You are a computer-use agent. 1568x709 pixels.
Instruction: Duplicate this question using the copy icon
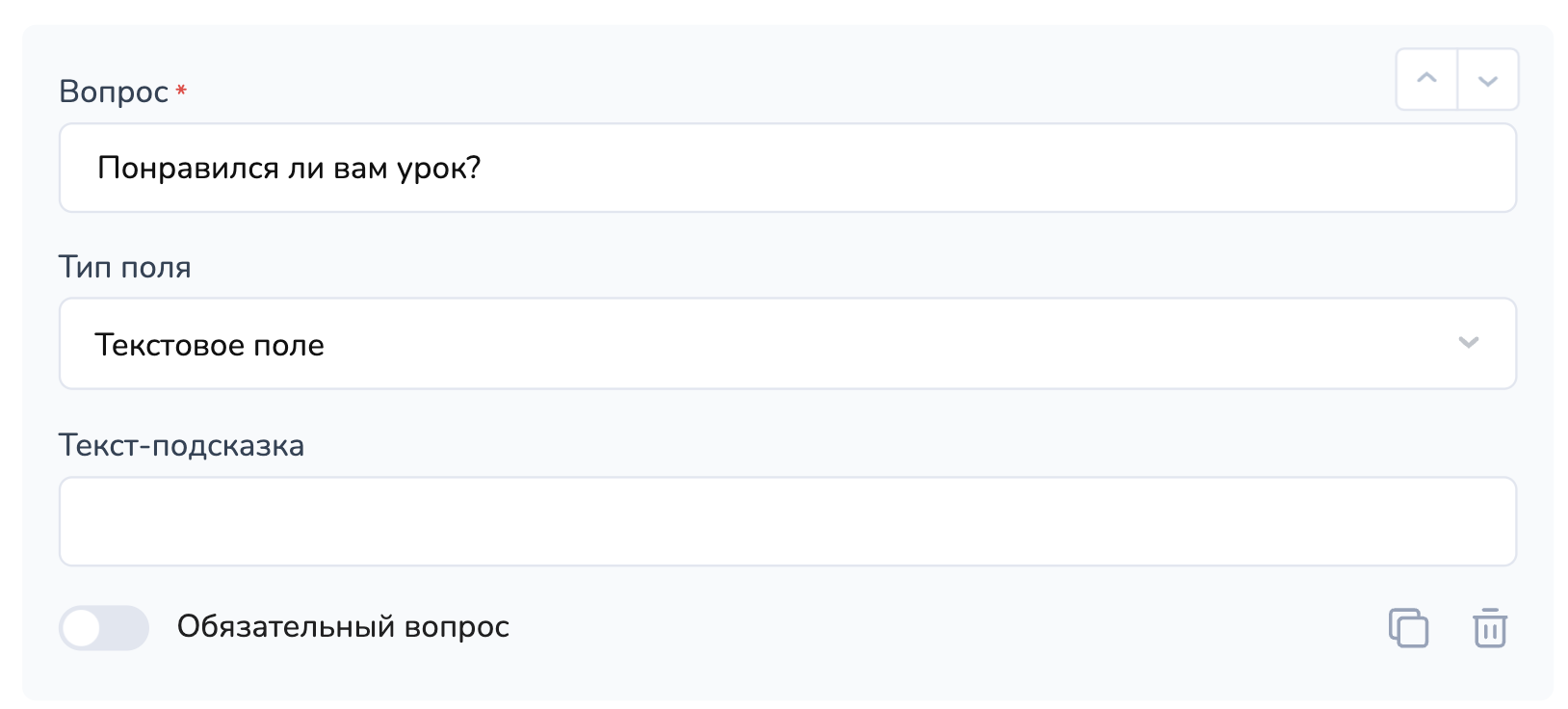pos(1408,628)
